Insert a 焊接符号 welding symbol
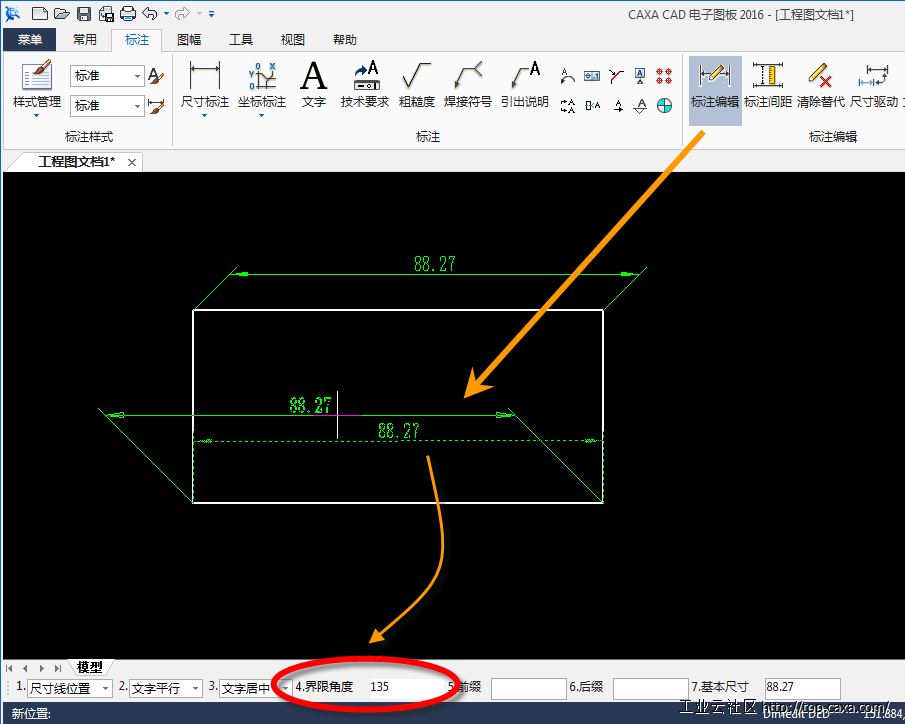Screen dimensions: 905x724 pyautogui.click(x=467, y=83)
